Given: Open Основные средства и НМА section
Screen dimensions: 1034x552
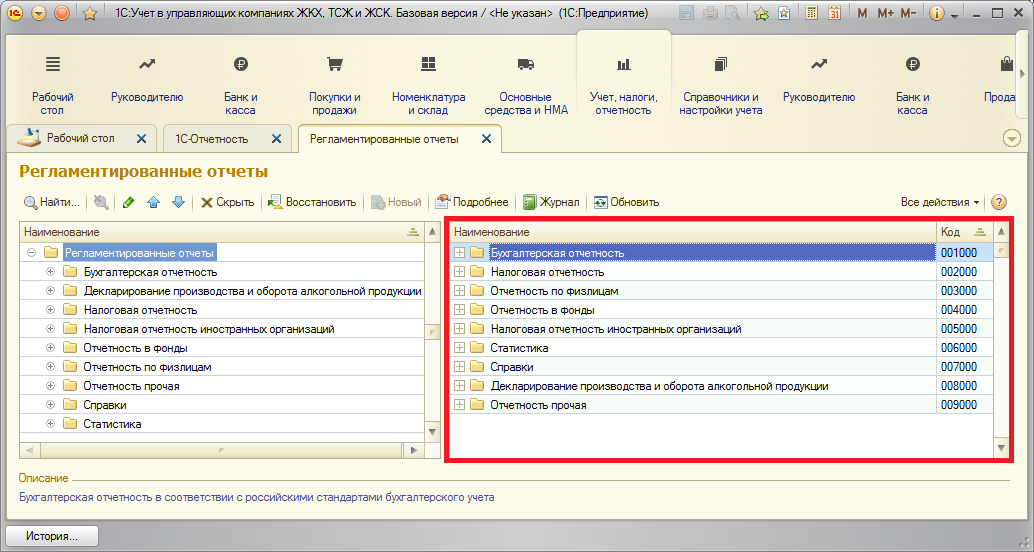Looking at the screenshot, I should (526, 84).
